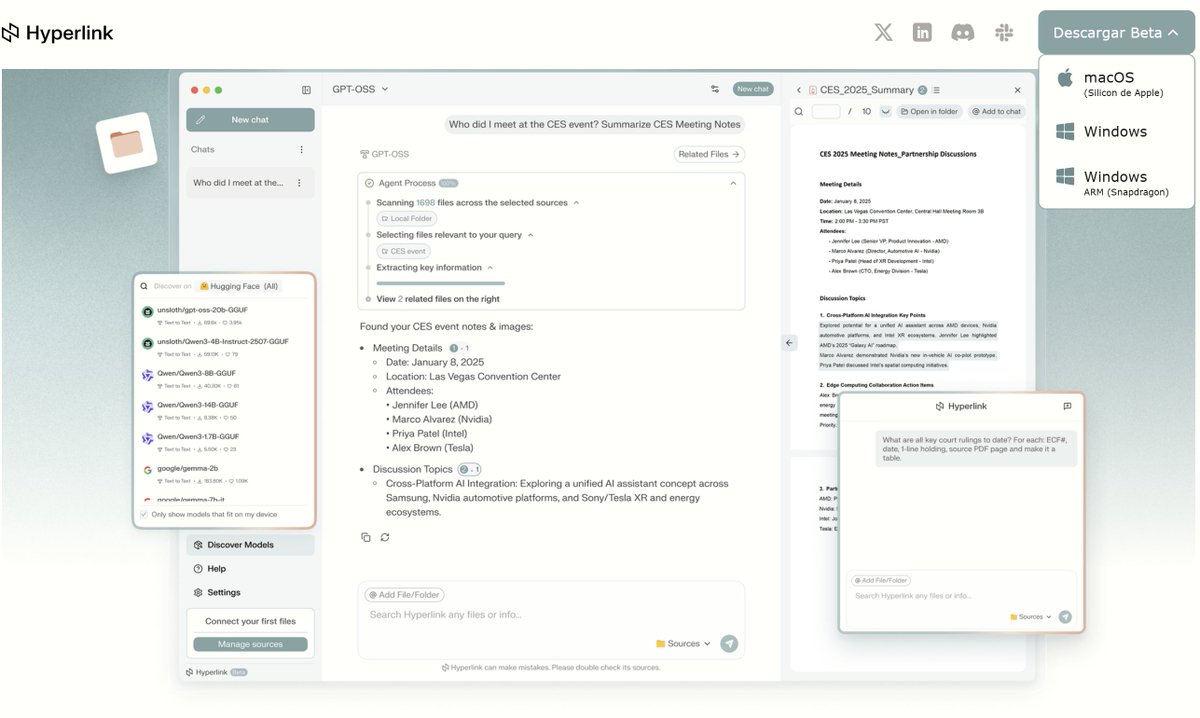Screen dimensions: 1200x718
Task: Open options for 'Who did I meet' chat
Action: point(301,183)
